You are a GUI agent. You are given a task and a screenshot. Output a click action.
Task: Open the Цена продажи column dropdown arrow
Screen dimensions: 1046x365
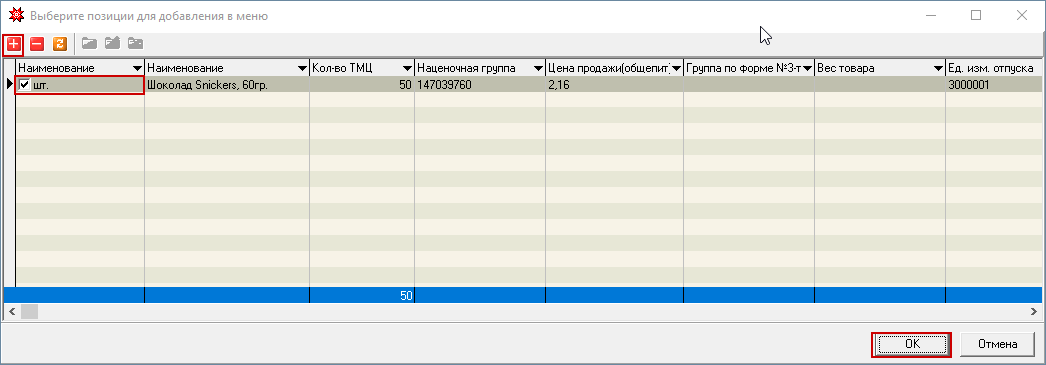pos(676,68)
